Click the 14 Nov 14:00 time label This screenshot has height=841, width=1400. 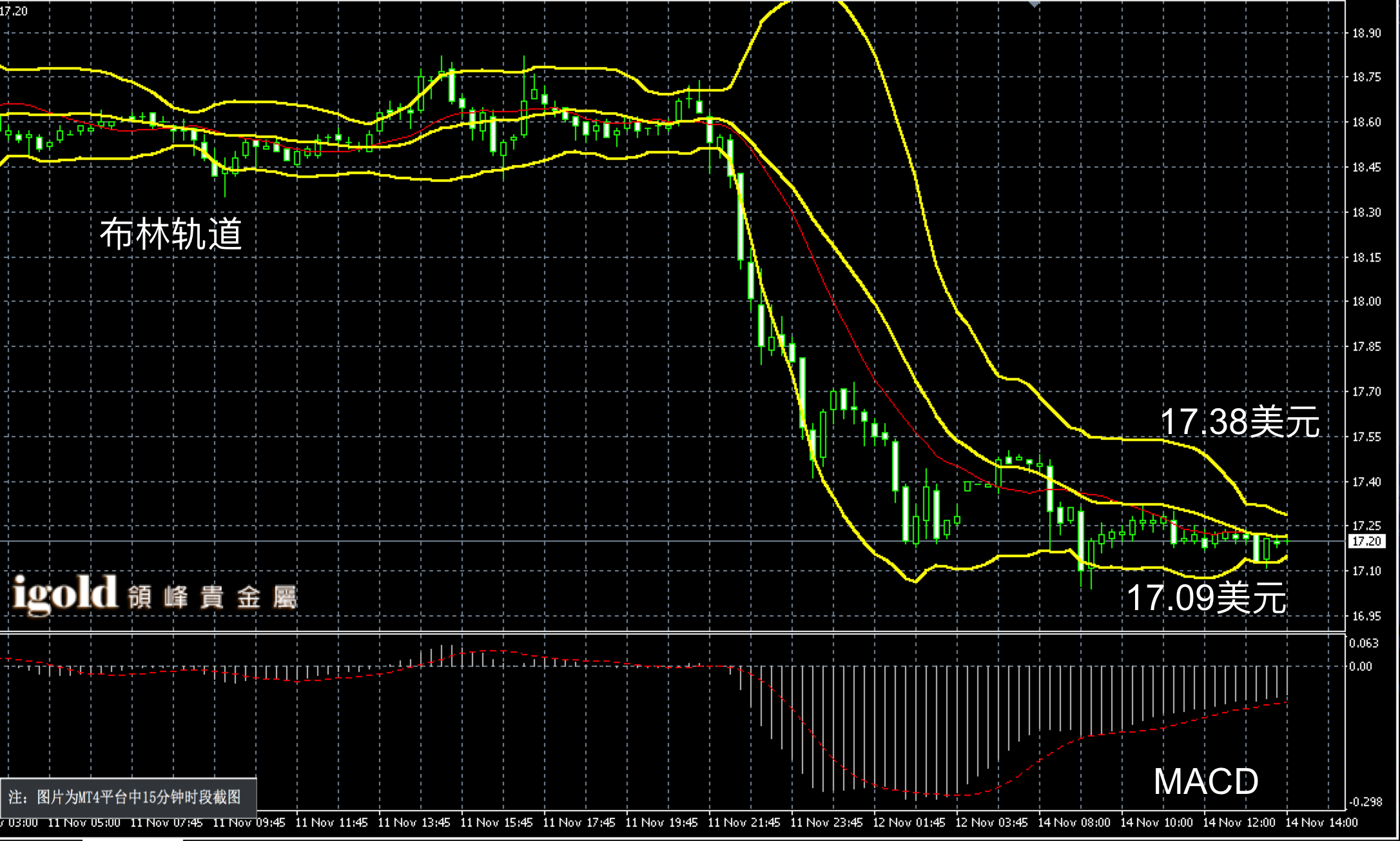click(x=1321, y=823)
